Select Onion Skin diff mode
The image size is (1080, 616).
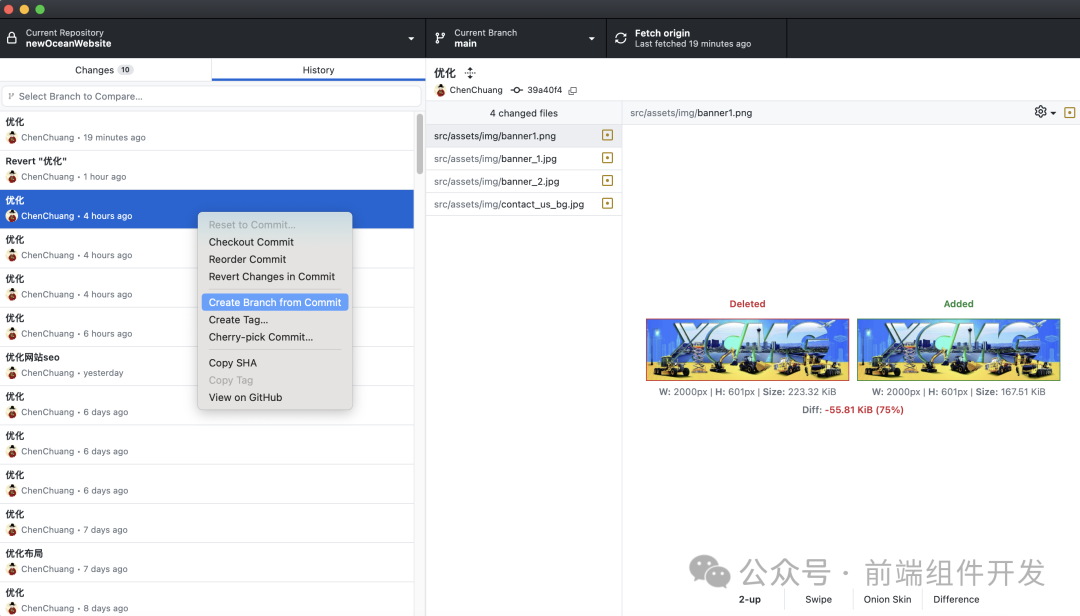tap(887, 599)
